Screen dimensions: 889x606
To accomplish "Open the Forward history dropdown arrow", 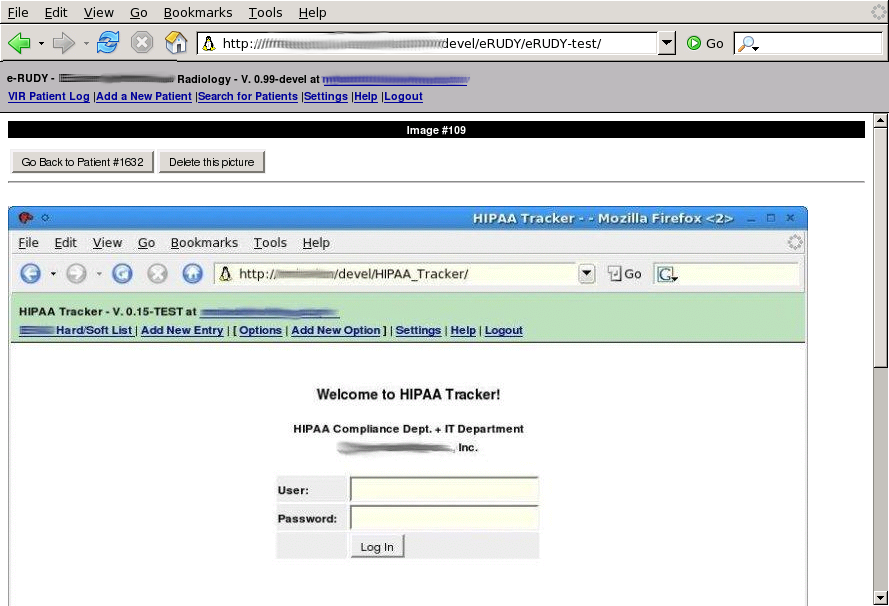I will click(x=86, y=44).
